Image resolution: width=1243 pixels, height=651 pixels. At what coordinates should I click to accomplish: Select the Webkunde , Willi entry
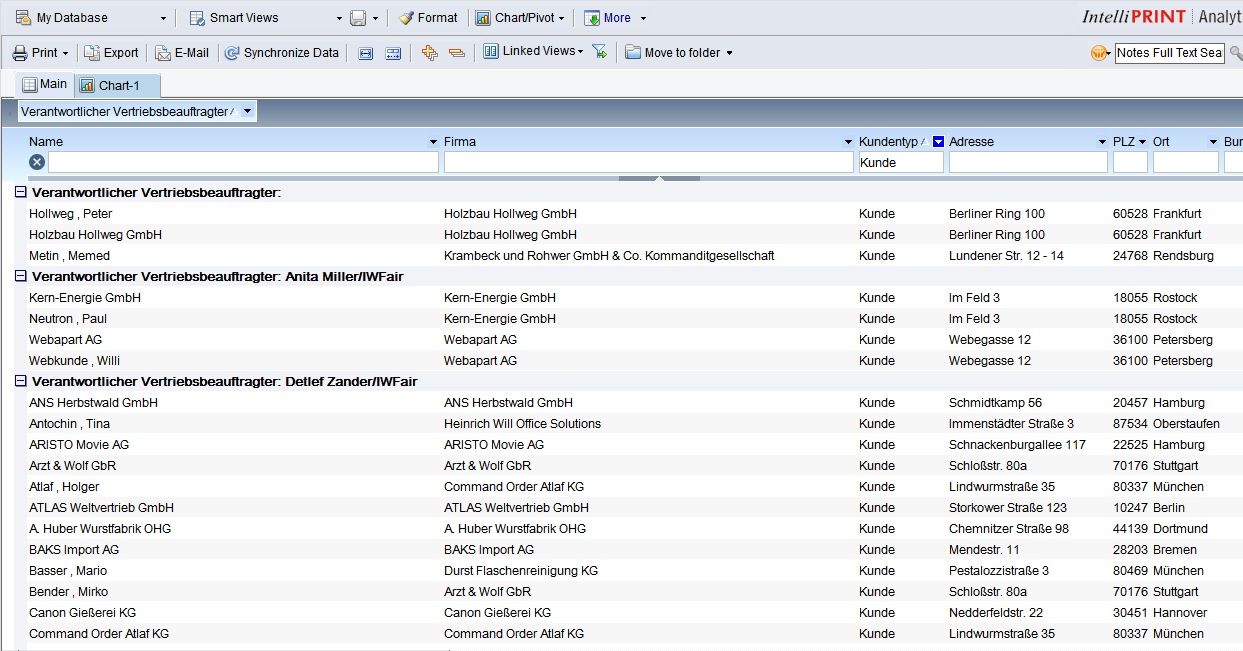tap(75, 361)
